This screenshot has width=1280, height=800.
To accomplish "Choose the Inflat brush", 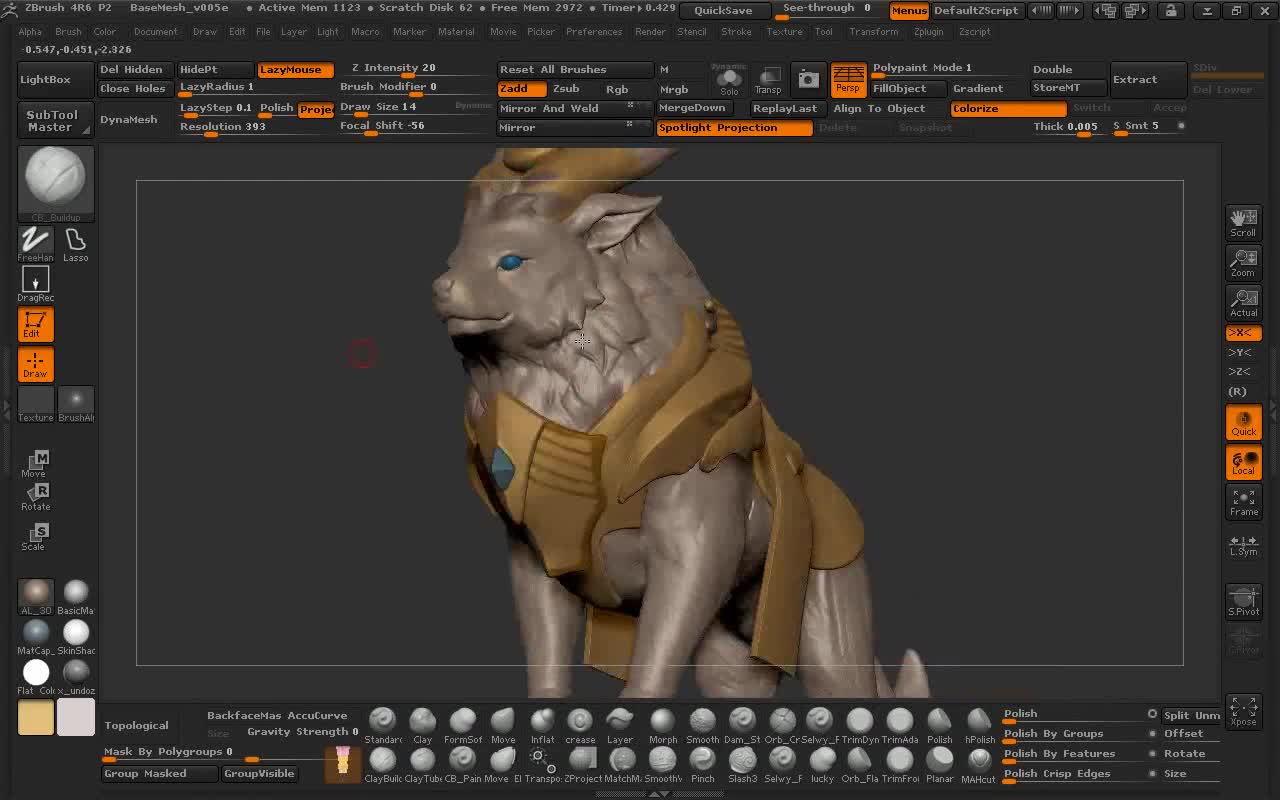I will coord(542,725).
